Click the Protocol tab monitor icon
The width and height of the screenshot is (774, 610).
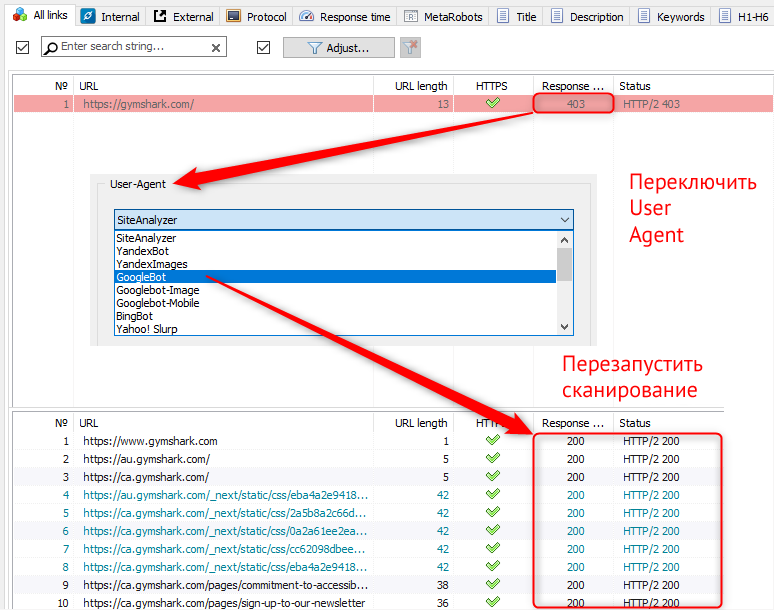233,16
